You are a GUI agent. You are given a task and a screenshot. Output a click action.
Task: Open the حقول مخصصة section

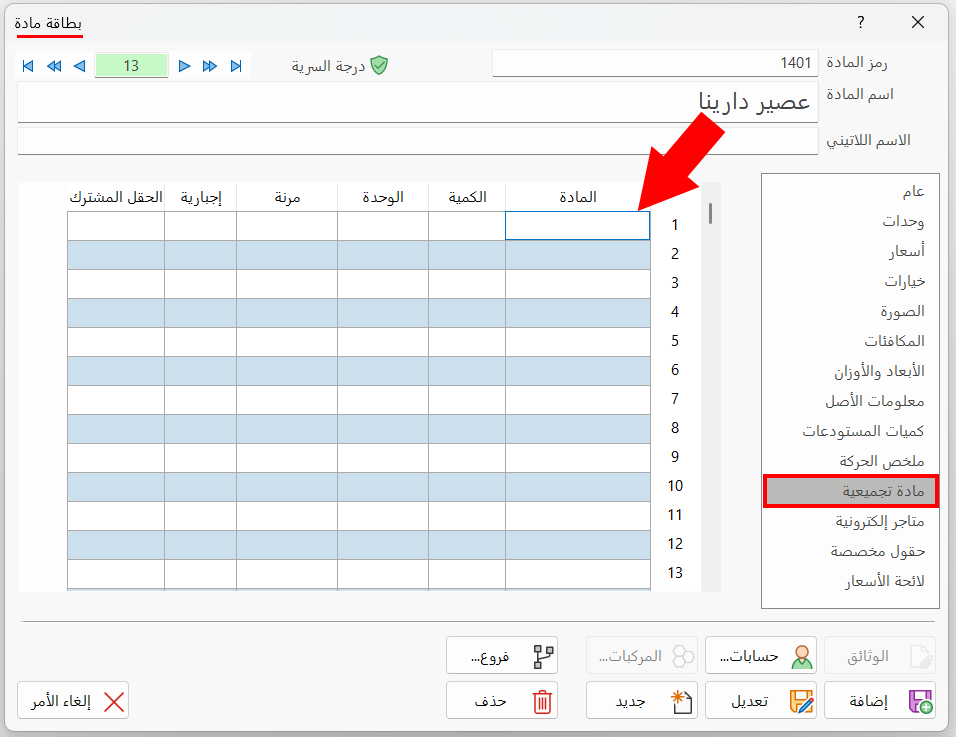point(851,551)
